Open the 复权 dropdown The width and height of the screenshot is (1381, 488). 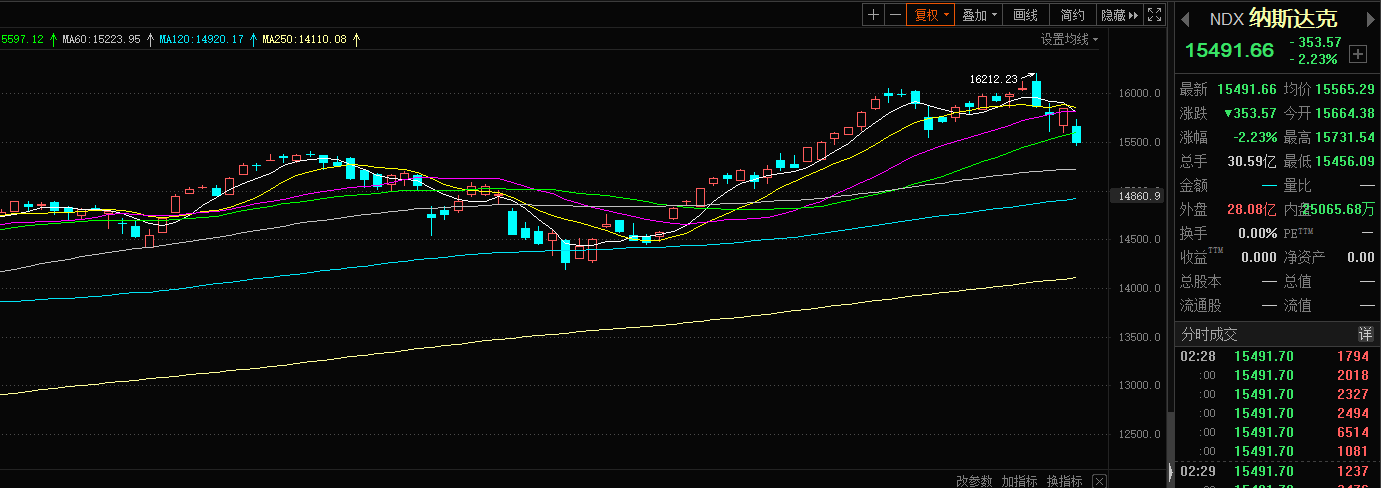coord(929,15)
